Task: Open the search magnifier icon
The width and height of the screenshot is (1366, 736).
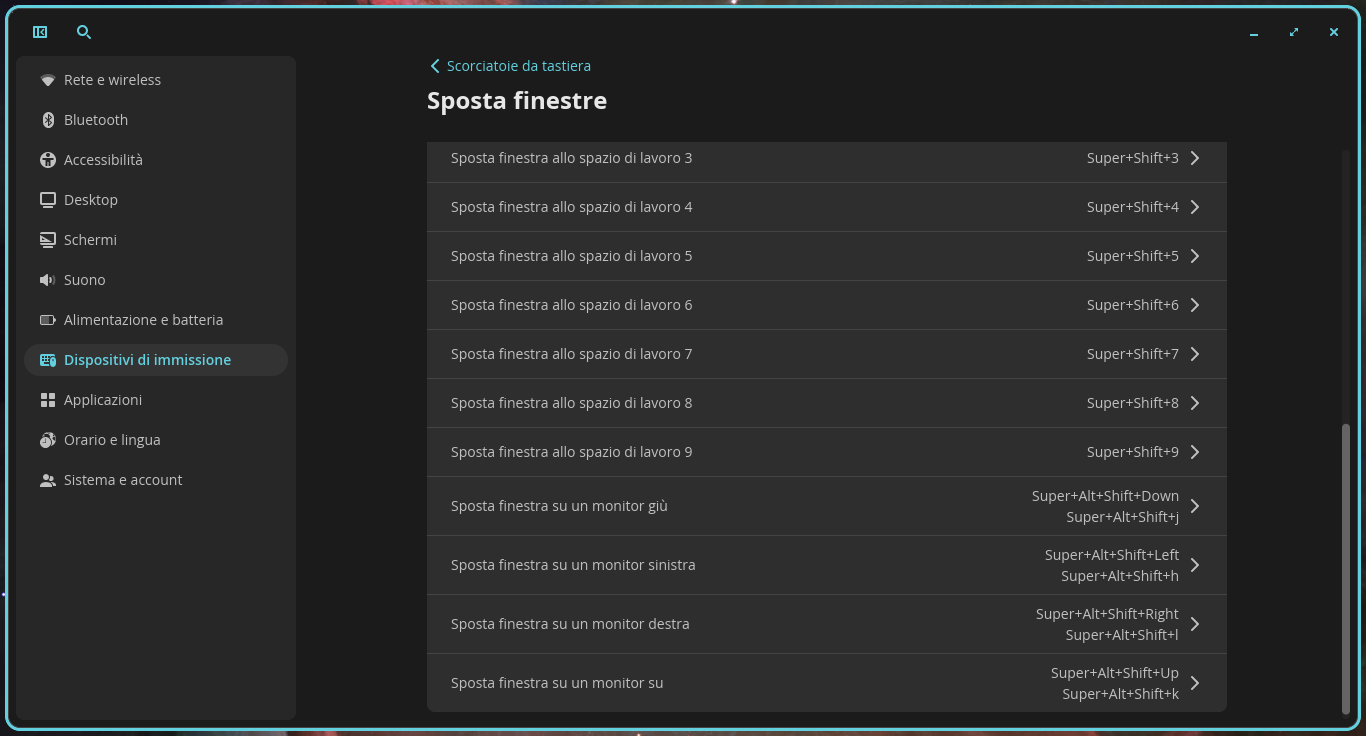Action: click(84, 32)
